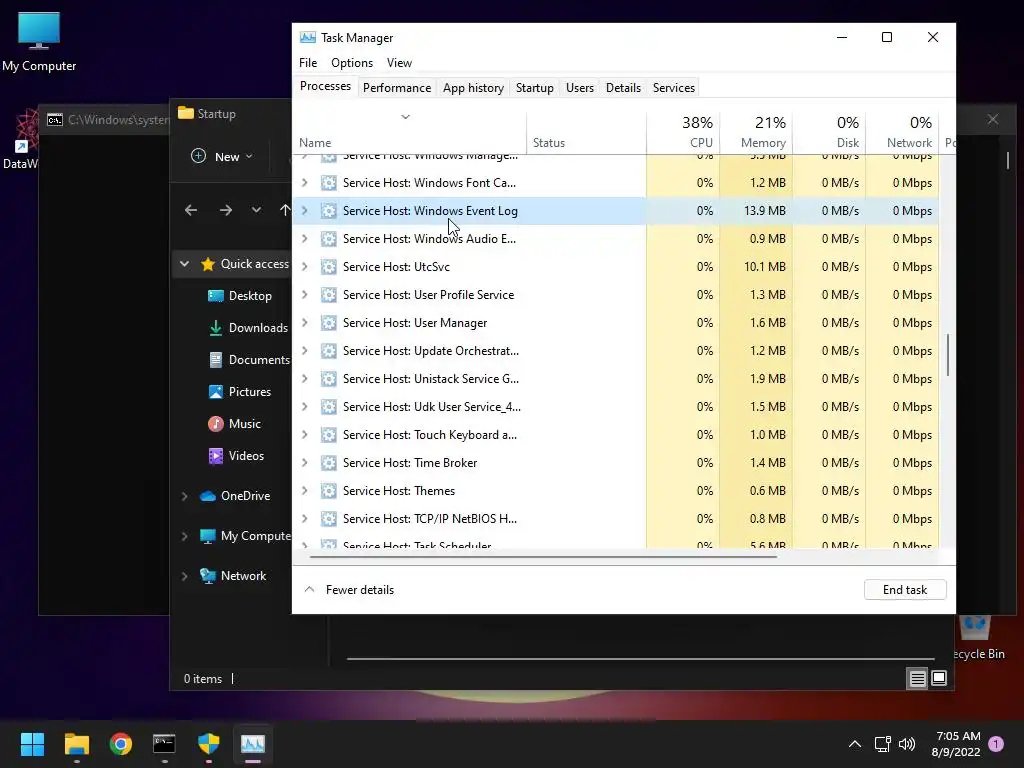The width and height of the screenshot is (1024, 768).
Task: Show hidden system tray icons
Action: pos(854,744)
